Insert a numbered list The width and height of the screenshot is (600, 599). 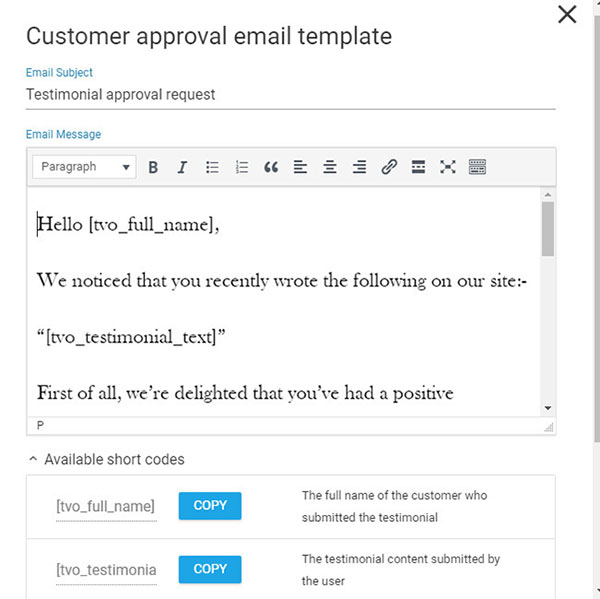pos(241,168)
